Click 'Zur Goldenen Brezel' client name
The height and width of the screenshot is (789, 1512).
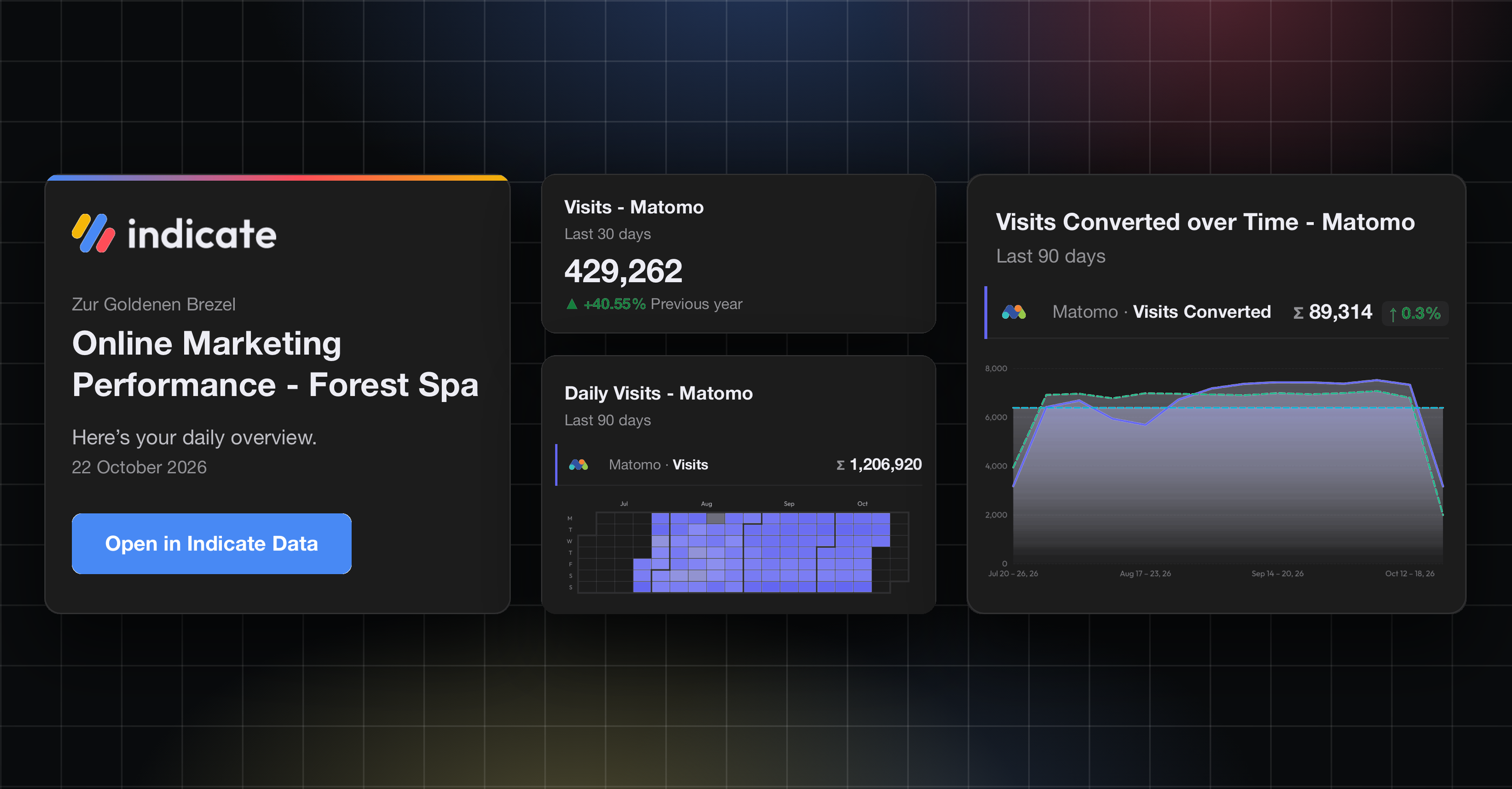[x=153, y=304]
